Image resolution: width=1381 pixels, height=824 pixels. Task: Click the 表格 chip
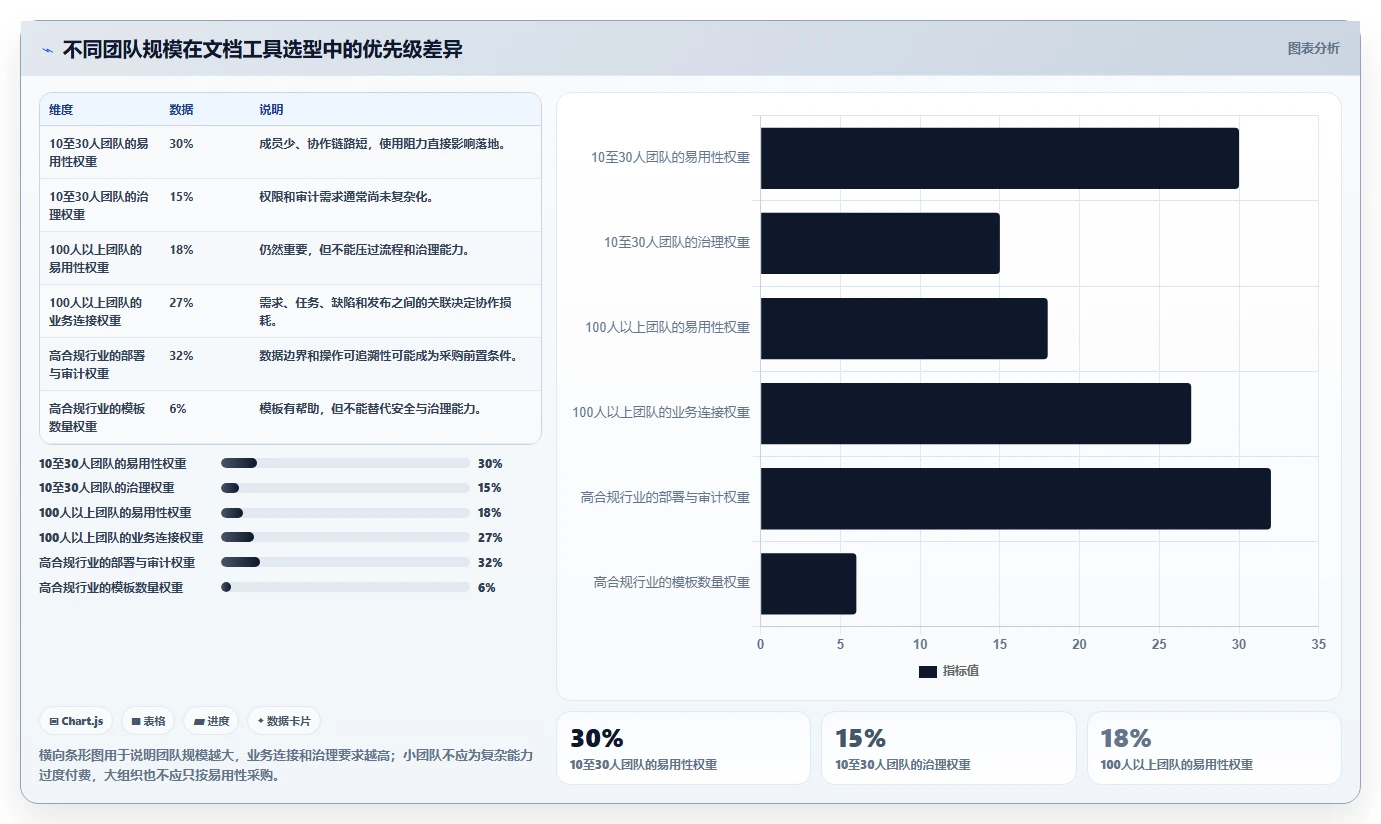coord(148,721)
